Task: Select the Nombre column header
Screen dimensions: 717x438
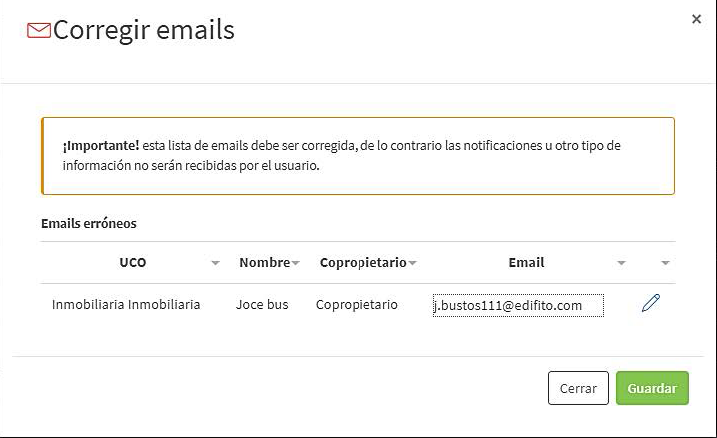Action: pos(265,262)
